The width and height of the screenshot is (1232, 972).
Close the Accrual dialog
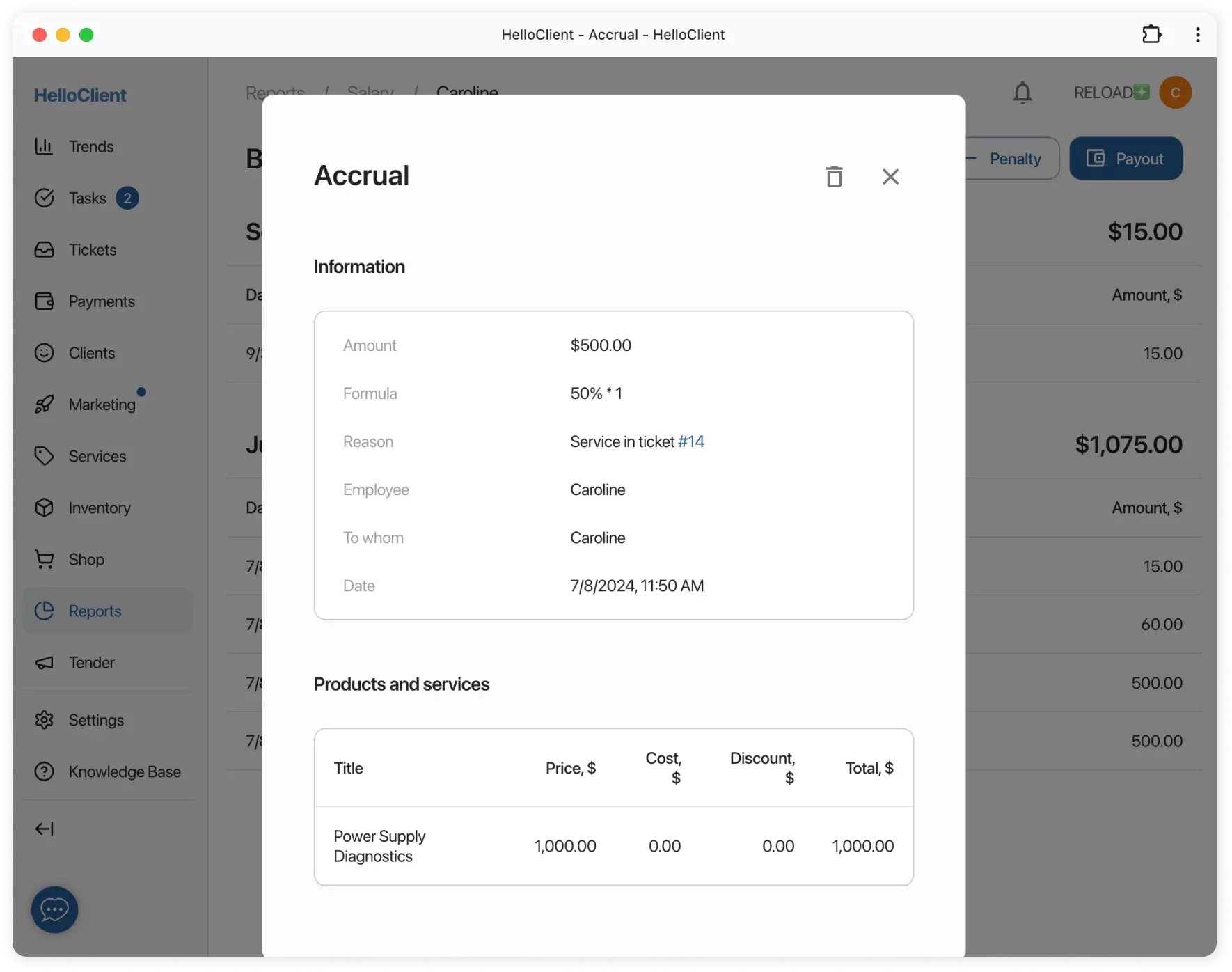pos(891,176)
